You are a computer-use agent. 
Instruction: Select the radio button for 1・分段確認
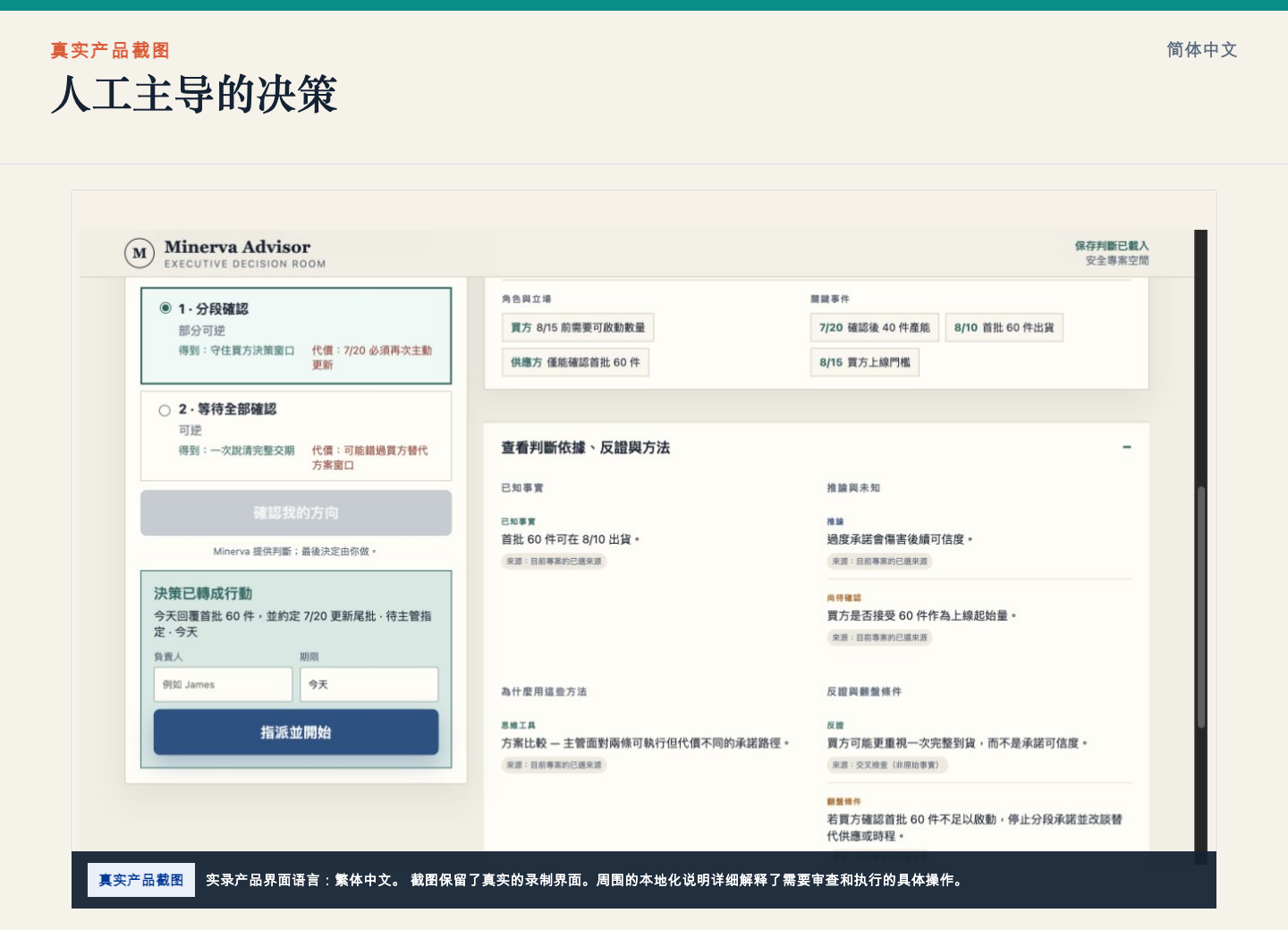[x=165, y=309]
